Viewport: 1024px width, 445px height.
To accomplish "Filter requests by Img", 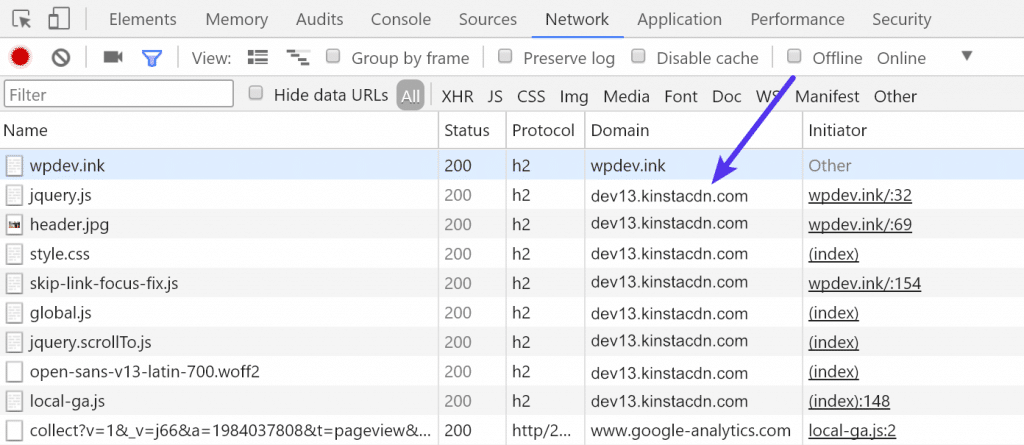I will (574, 97).
